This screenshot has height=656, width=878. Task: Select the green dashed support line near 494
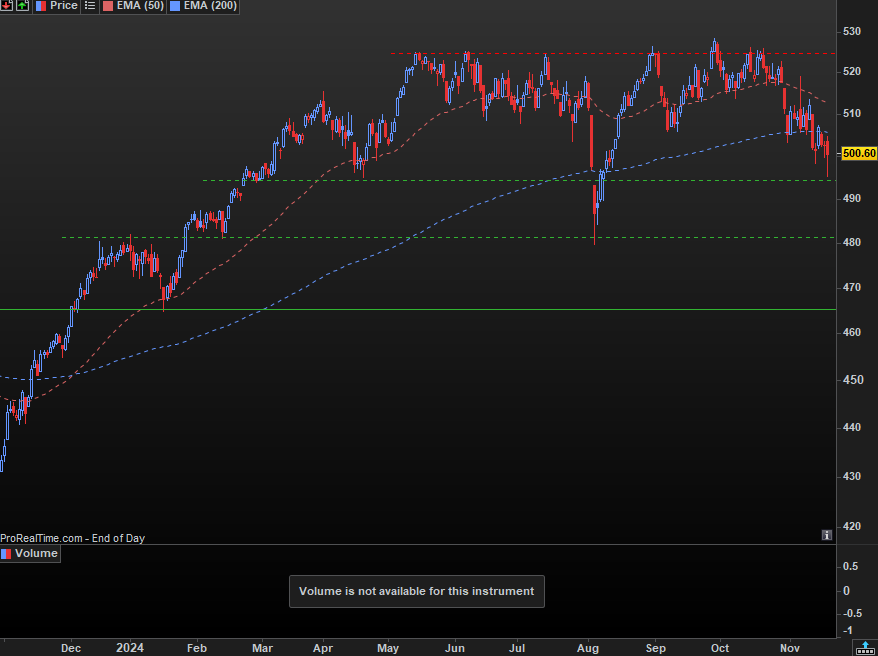point(519,180)
